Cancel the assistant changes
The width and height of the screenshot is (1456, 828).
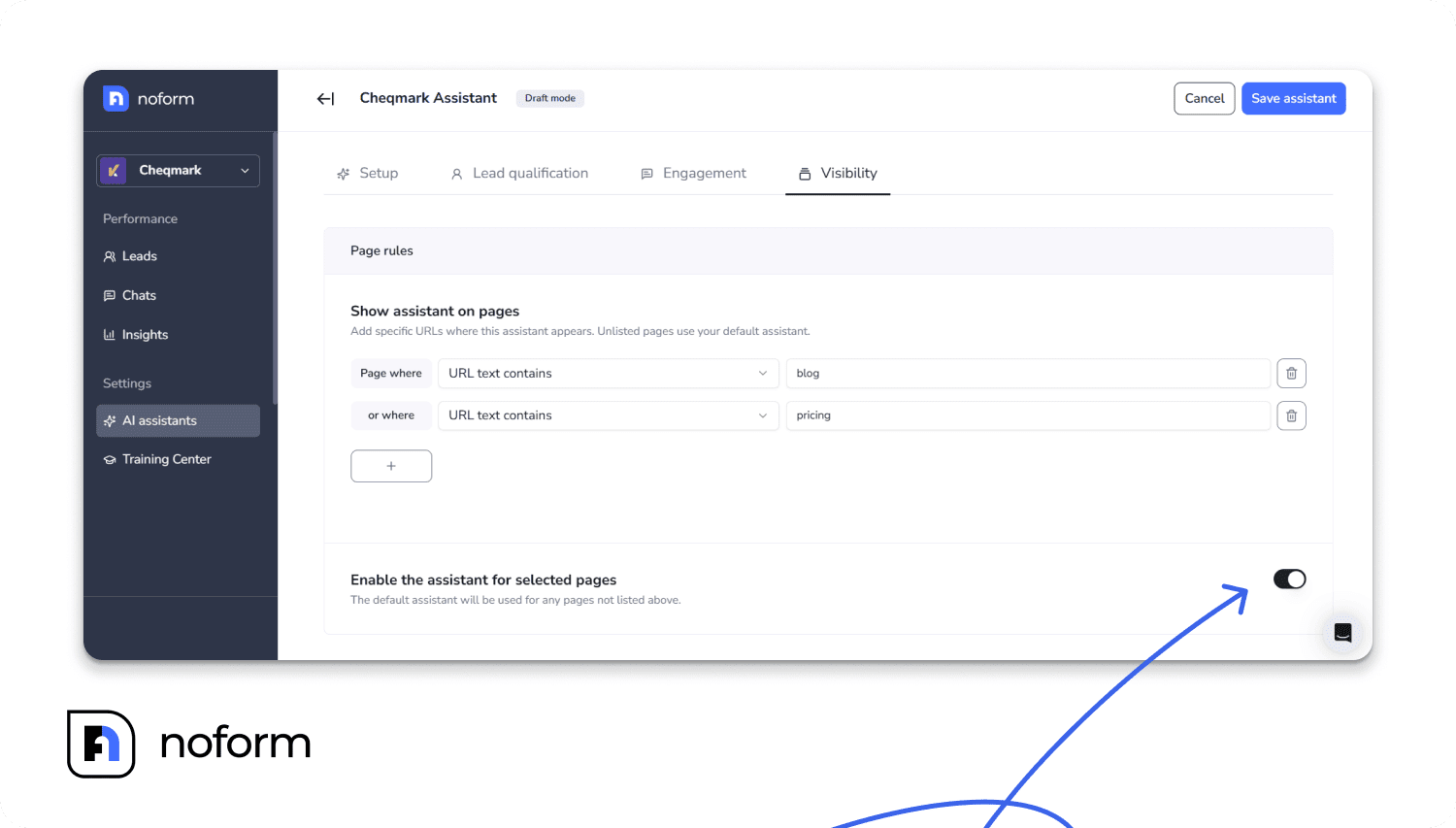(x=1204, y=98)
